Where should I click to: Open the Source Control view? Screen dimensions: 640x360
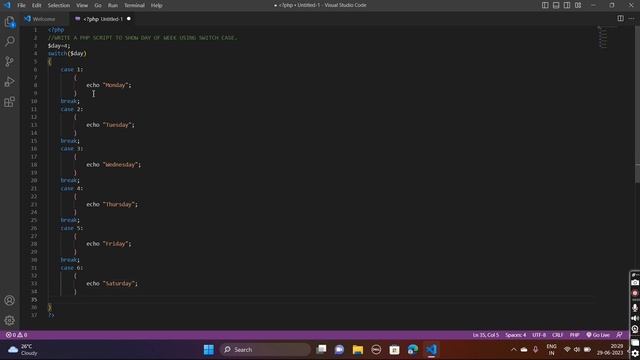[9, 62]
